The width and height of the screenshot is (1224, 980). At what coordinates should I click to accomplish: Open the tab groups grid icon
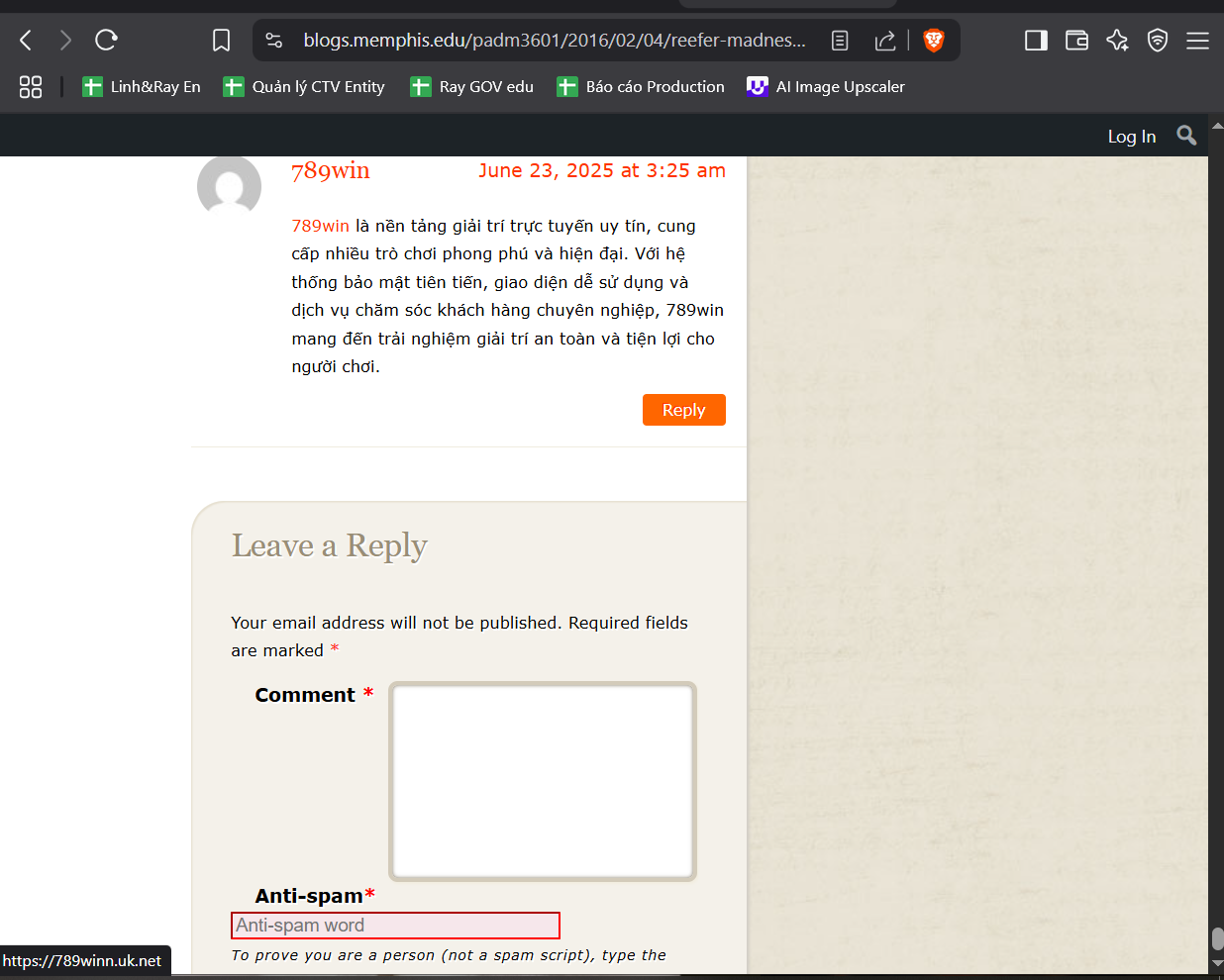pos(31,87)
